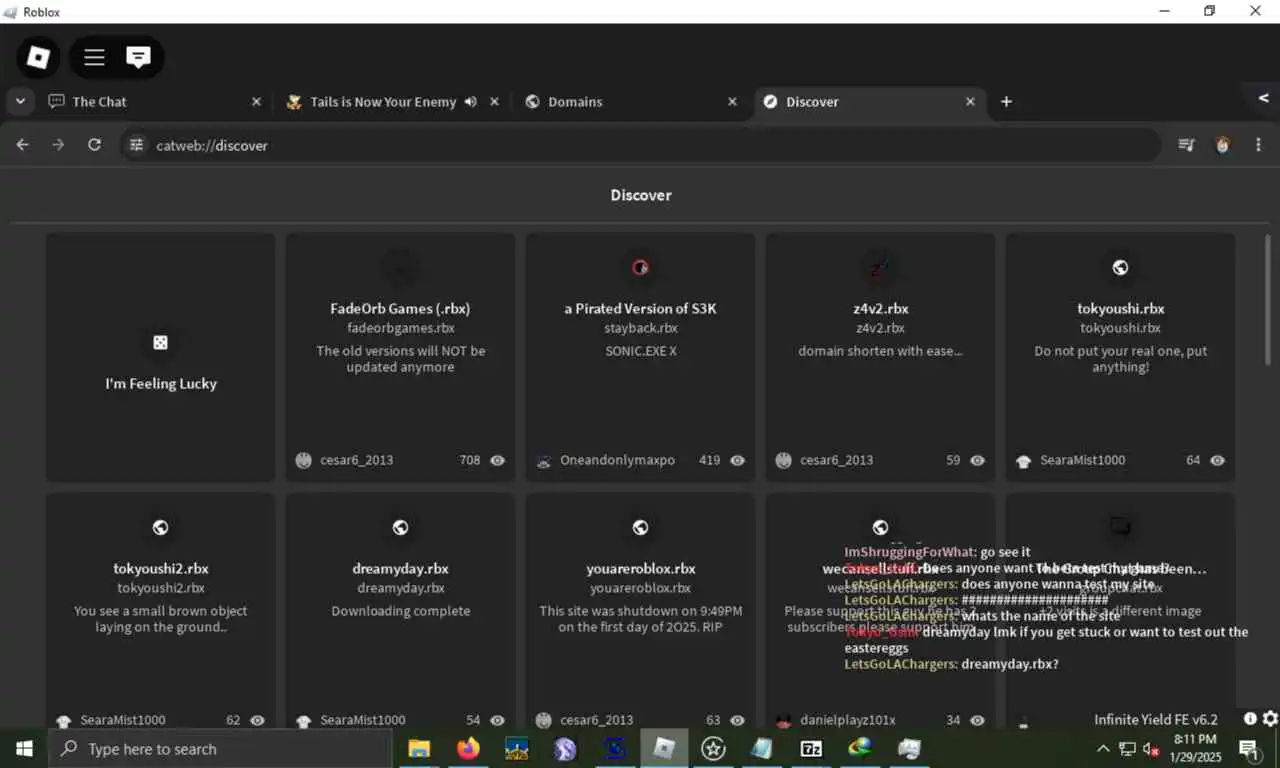The height and width of the screenshot is (768, 1280).
Task: Open the tokyoushi.rbx site card
Action: [1120, 358]
